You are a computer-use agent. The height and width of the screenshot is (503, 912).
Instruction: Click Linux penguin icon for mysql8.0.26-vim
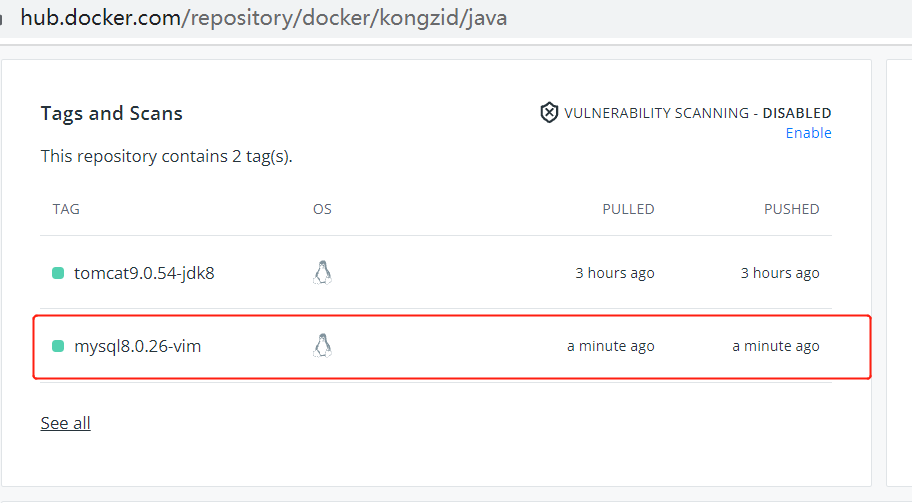322,346
